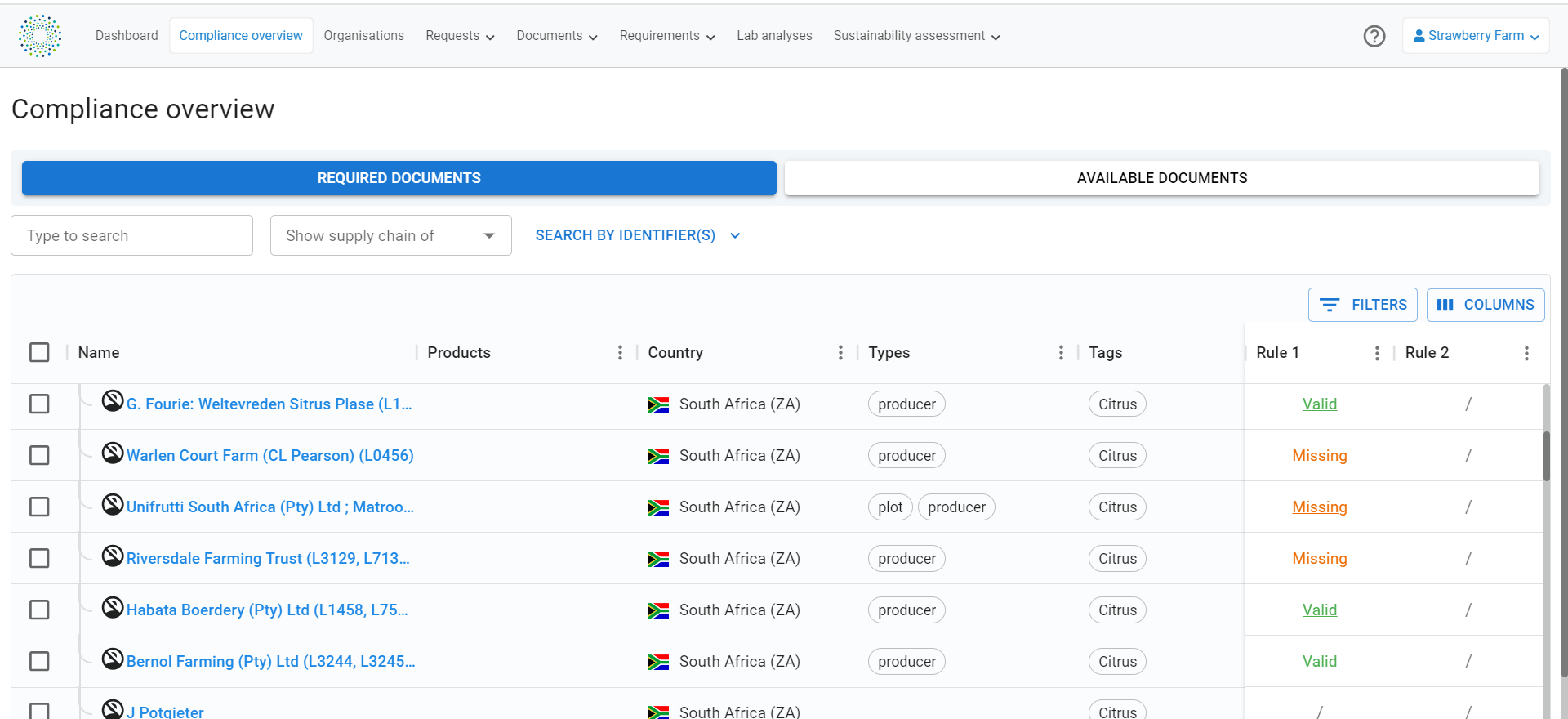Screen dimensions: 1568x719
Task: Open the Strawberry Farm account dropdown
Action: coord(1476,36)
